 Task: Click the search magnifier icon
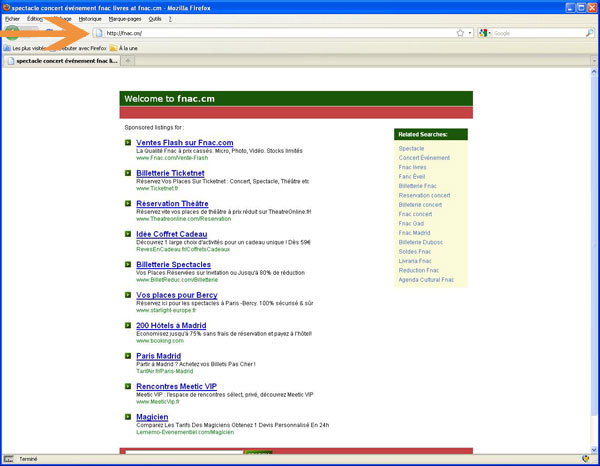tap(589, 33)
